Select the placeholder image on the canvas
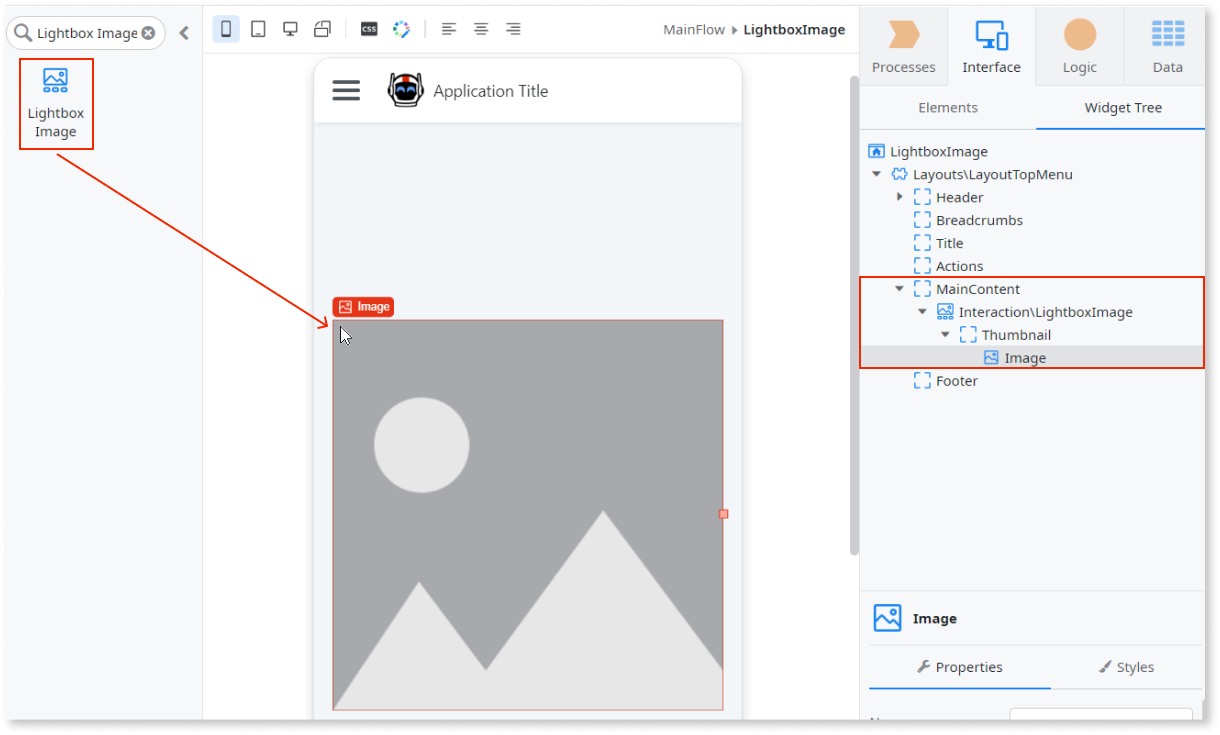 click(x=528, y=510)
